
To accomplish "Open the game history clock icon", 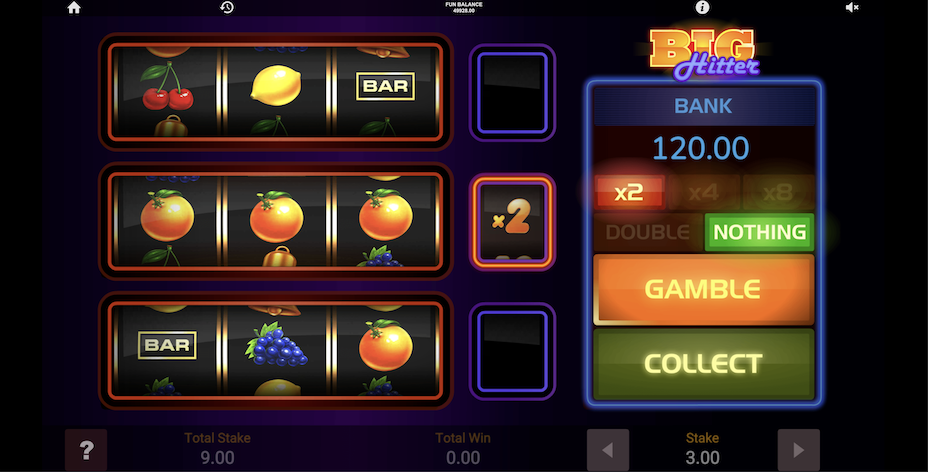I will pos(227,7).
